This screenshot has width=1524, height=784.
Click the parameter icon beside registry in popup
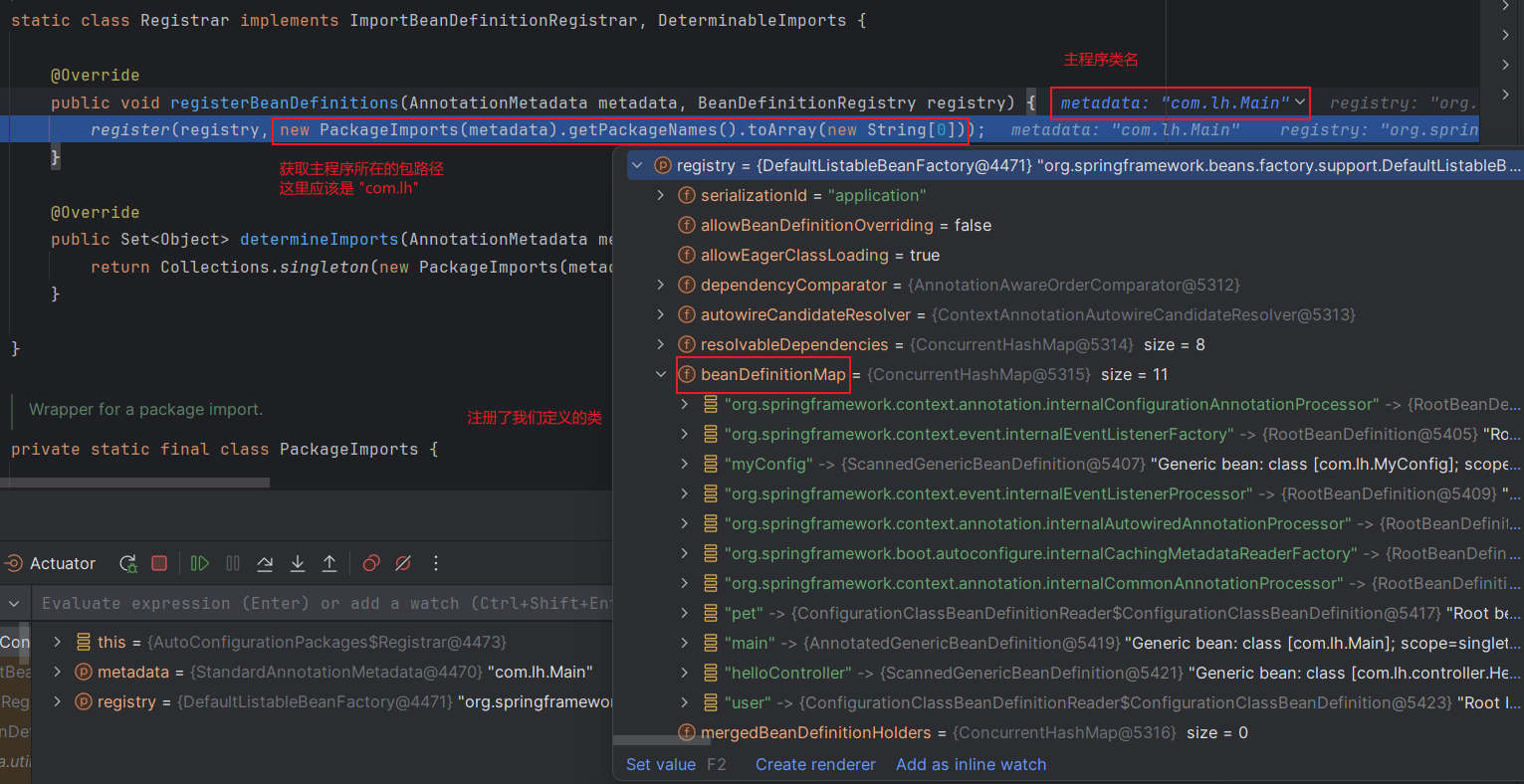[663, 165]
